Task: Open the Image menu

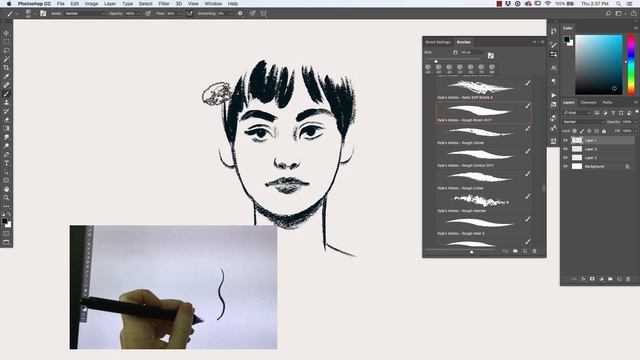Action: (91, 4)
